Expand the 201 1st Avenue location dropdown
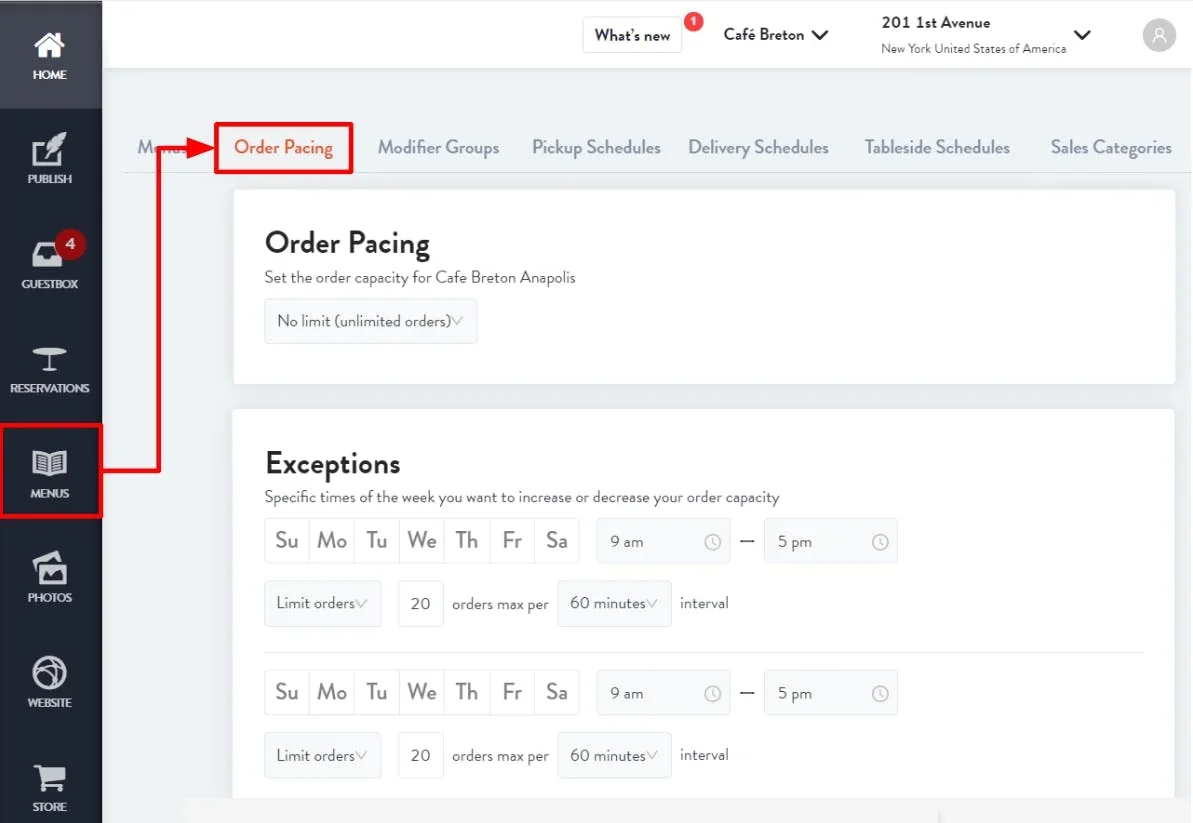This screenshot has width=1193, height=823. 986,35
